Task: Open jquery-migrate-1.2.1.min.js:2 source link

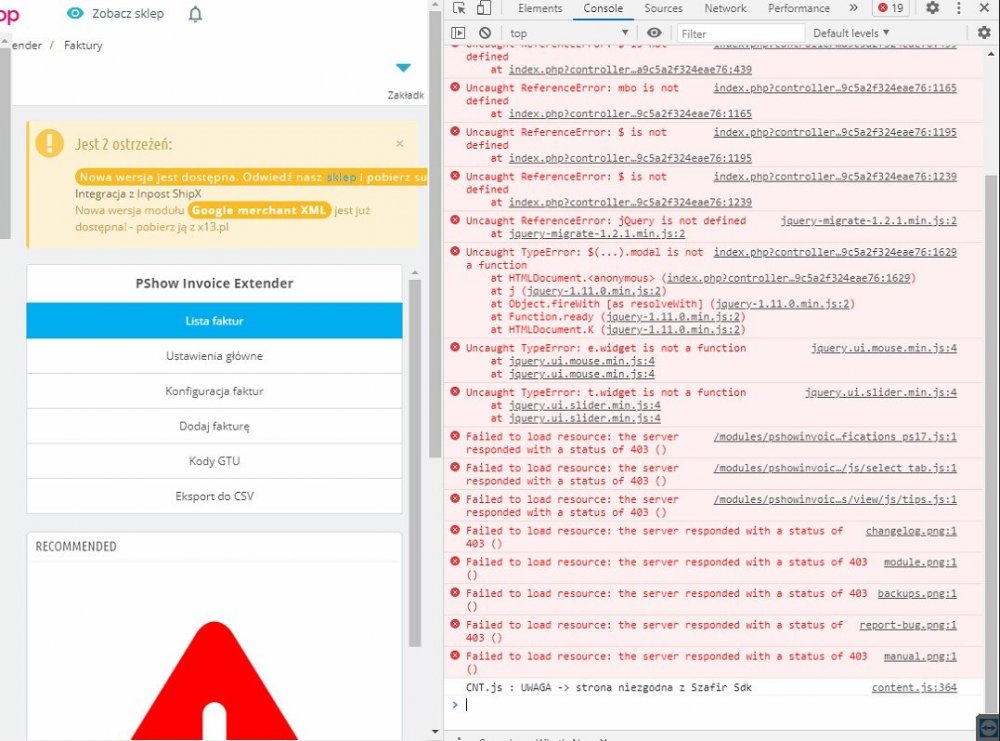Action: click(869, 221)
